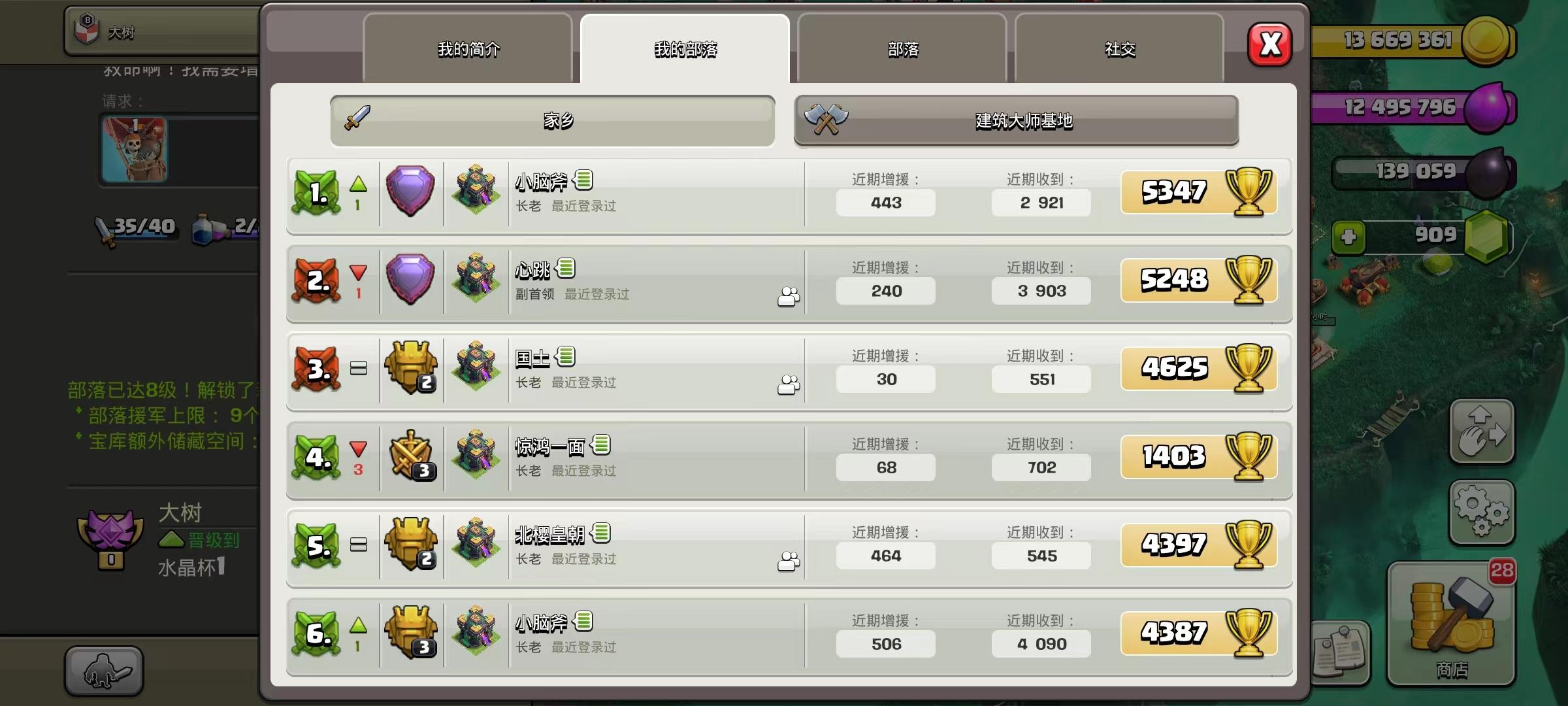Screen dimensions: 1568x706
Task: Select the 家乡 home village view
Action: click(553, 120)
